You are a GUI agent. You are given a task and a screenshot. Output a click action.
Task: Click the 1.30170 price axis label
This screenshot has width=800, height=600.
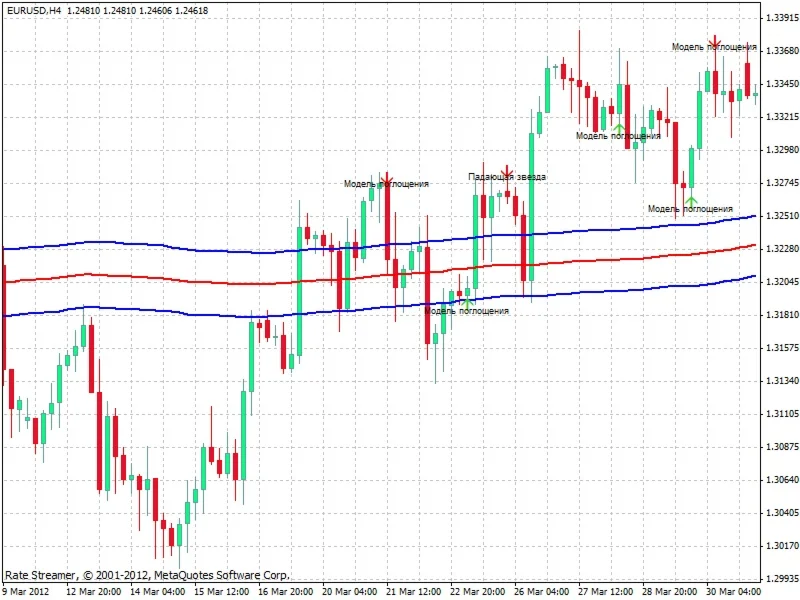tap(782, 546)
